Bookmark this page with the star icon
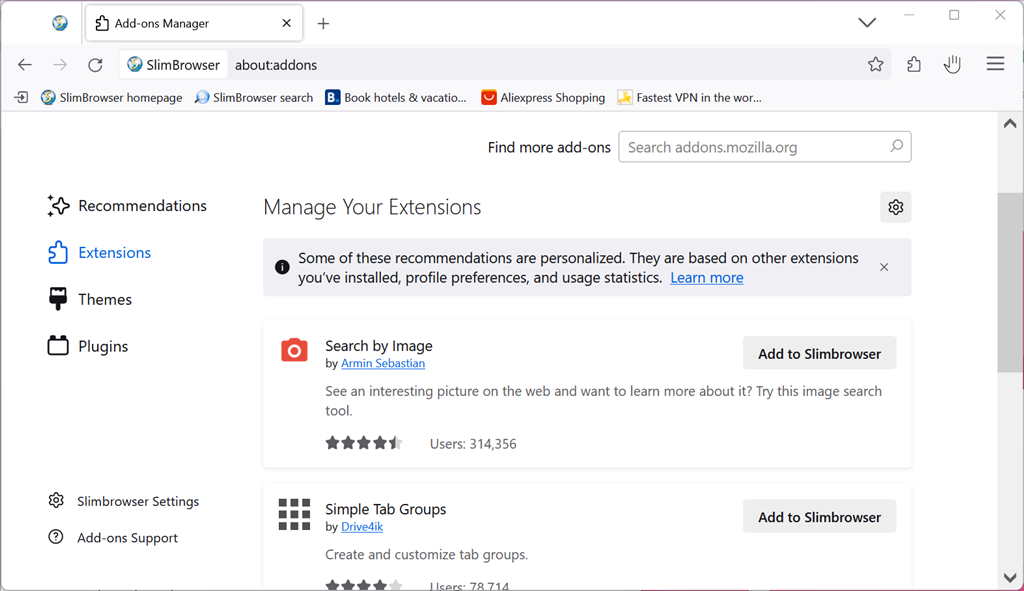Image resolution: width=1024 pixels, height=591 pixels. (876, 64)
